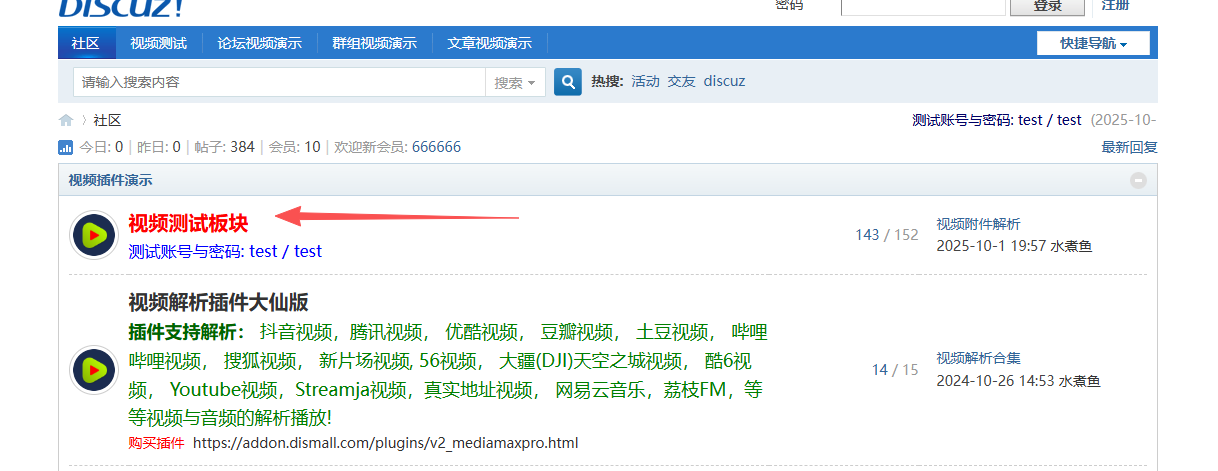Screen dimensions: 1218x471
Task: Click the 视频解析插件大仙版 forum play icon
Action: [x=94, y=369]
